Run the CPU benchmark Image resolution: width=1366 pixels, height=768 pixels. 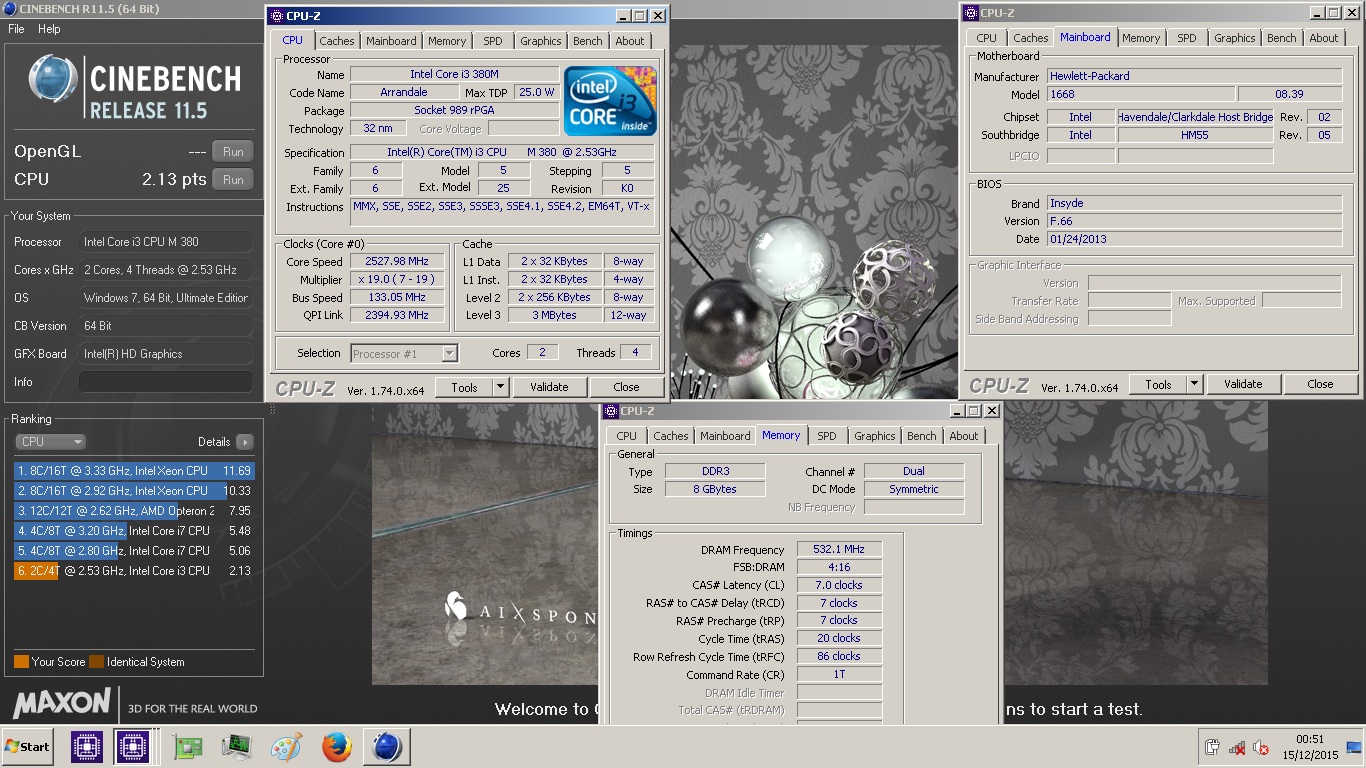233,180
